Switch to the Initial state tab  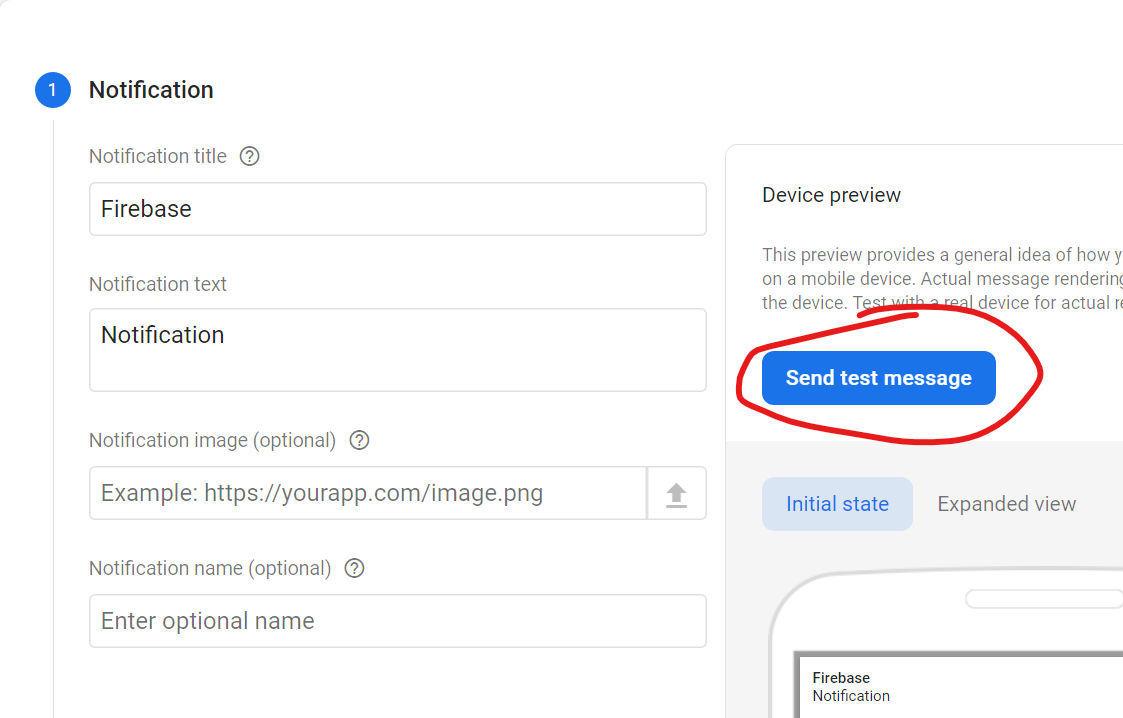click(837, 504)
